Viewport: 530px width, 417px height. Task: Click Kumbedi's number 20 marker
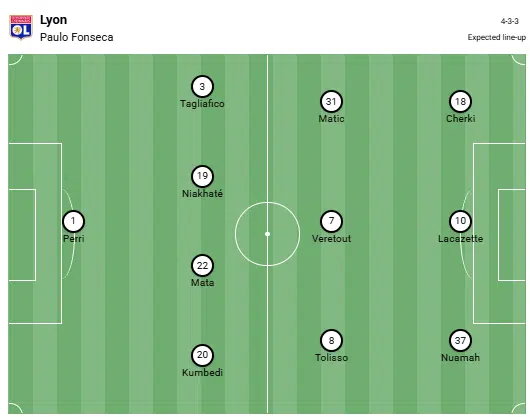click(x=202, y=355)
